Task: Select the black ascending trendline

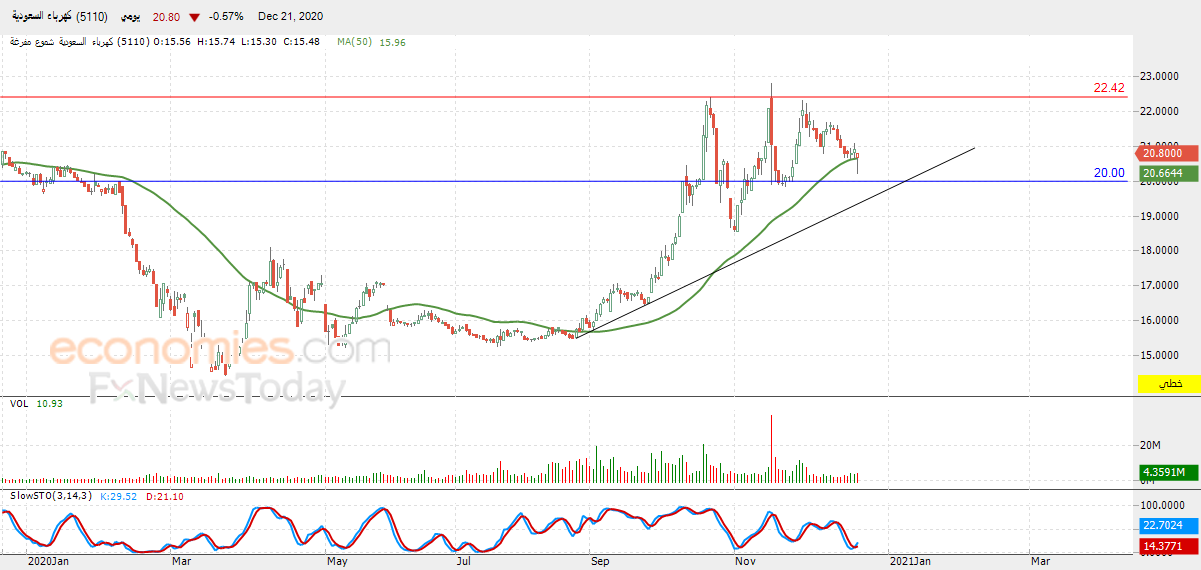Action: [775, 243]
